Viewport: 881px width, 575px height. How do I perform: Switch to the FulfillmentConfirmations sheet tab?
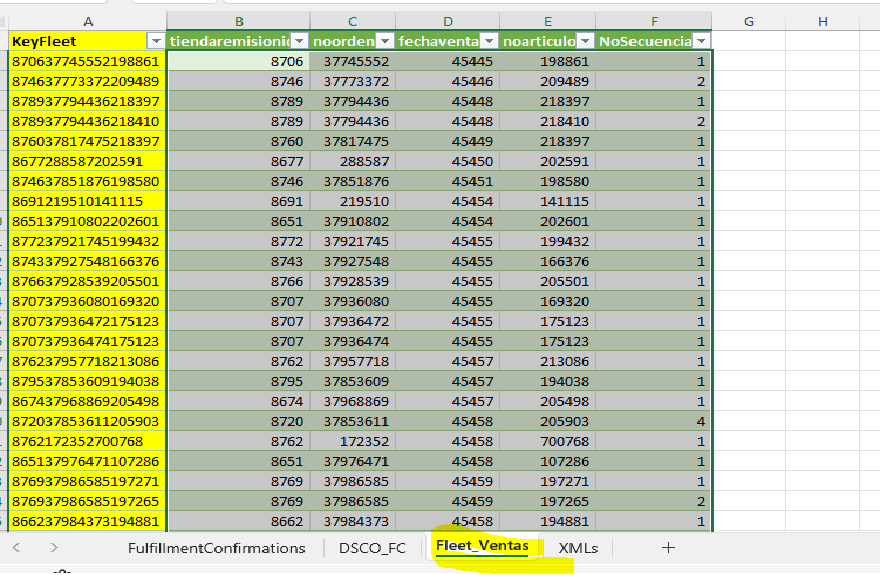pos(216,548)
